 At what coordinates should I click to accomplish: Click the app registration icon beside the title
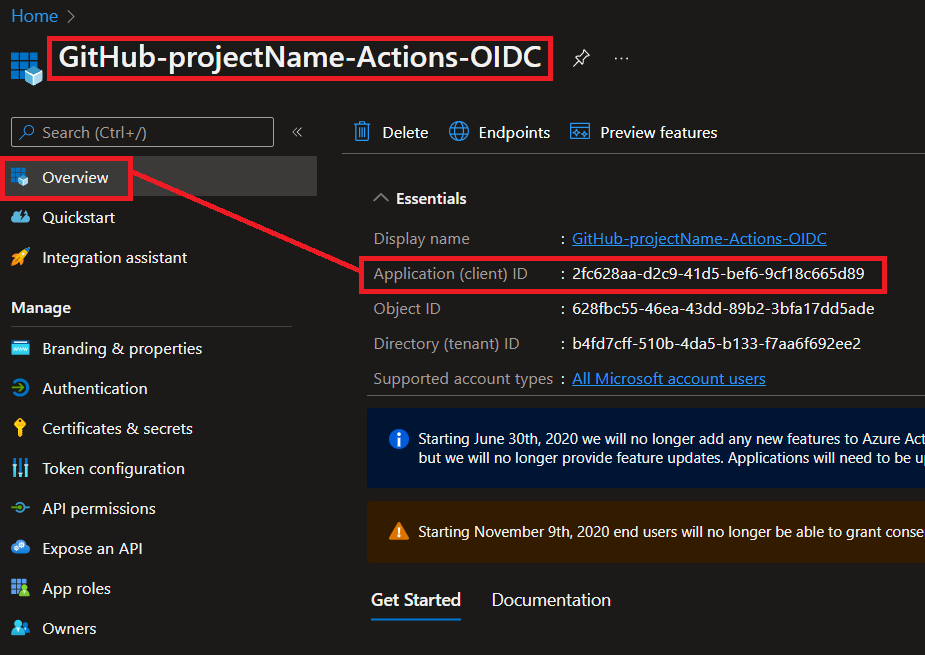pos(27,68)
